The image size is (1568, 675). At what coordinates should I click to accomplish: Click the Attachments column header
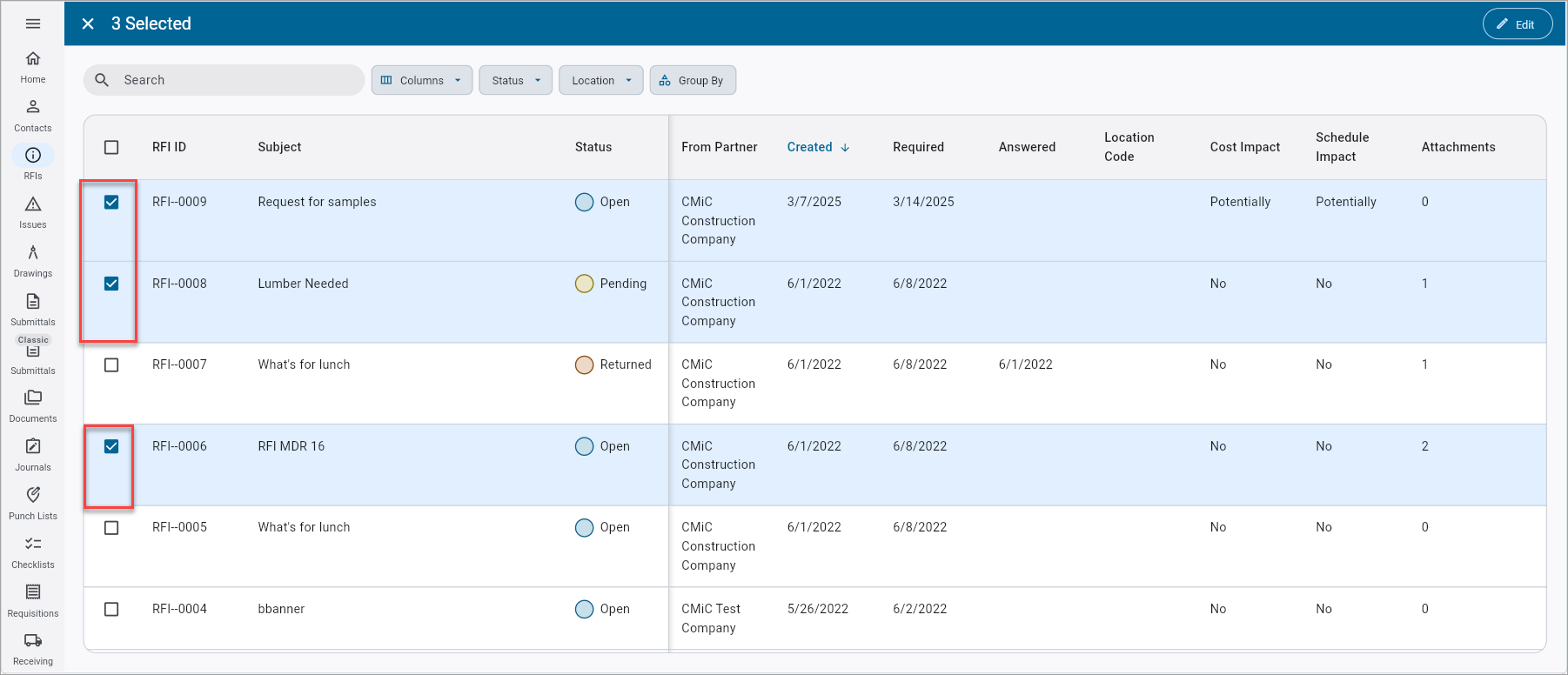(x=1458, y=147)
